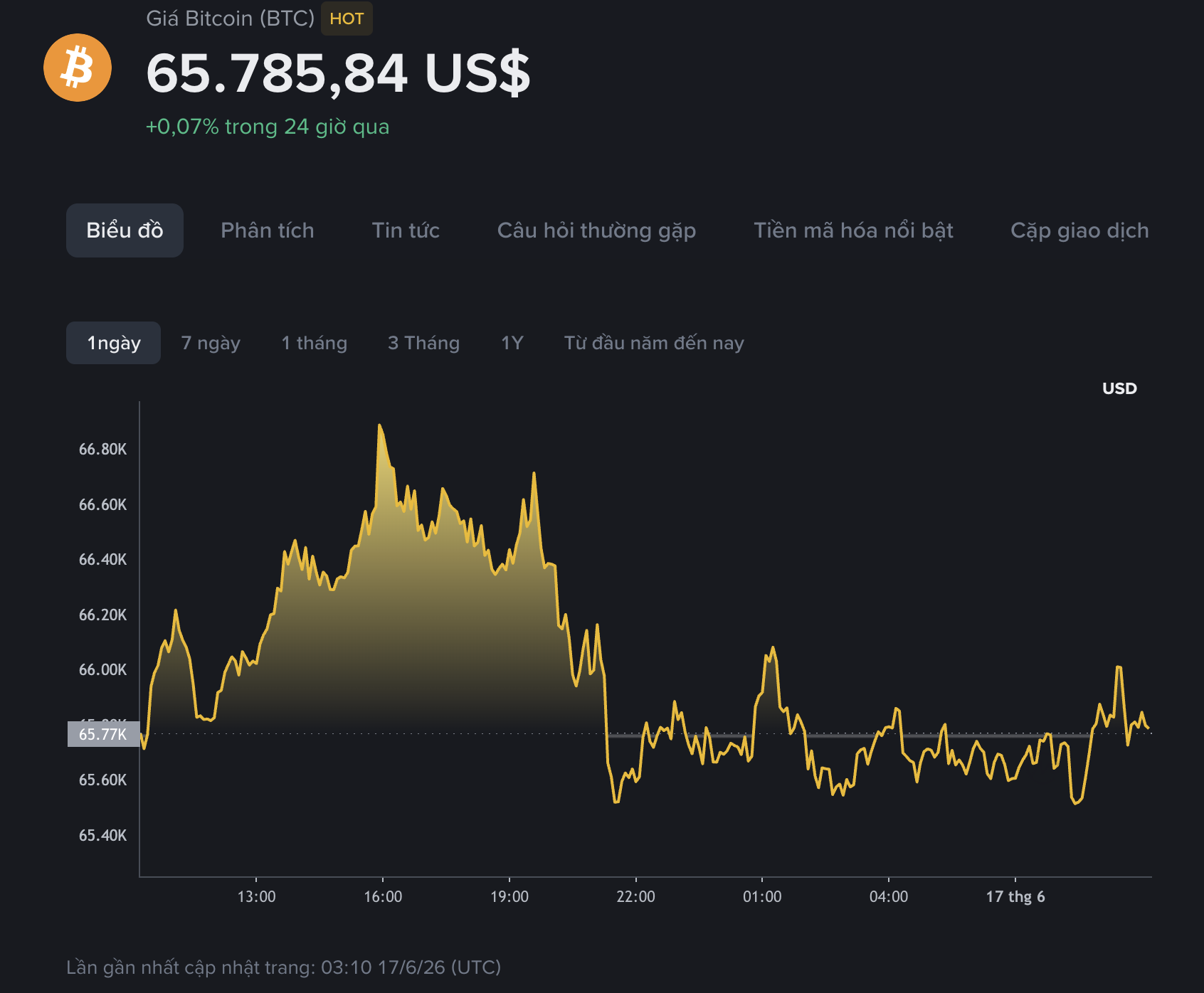Click the 17 thg 6 date axis label

(x=1015, y=896)
